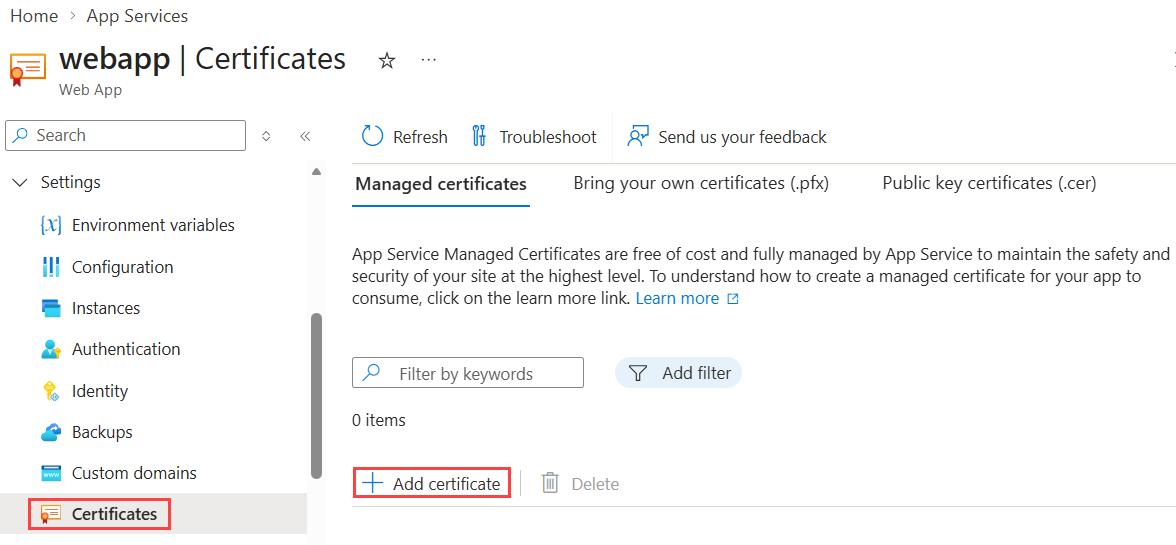This screenshot has width=1176, height=545.
Task: Click the Troubleshoot wrench icon
Action: (479, 136)
